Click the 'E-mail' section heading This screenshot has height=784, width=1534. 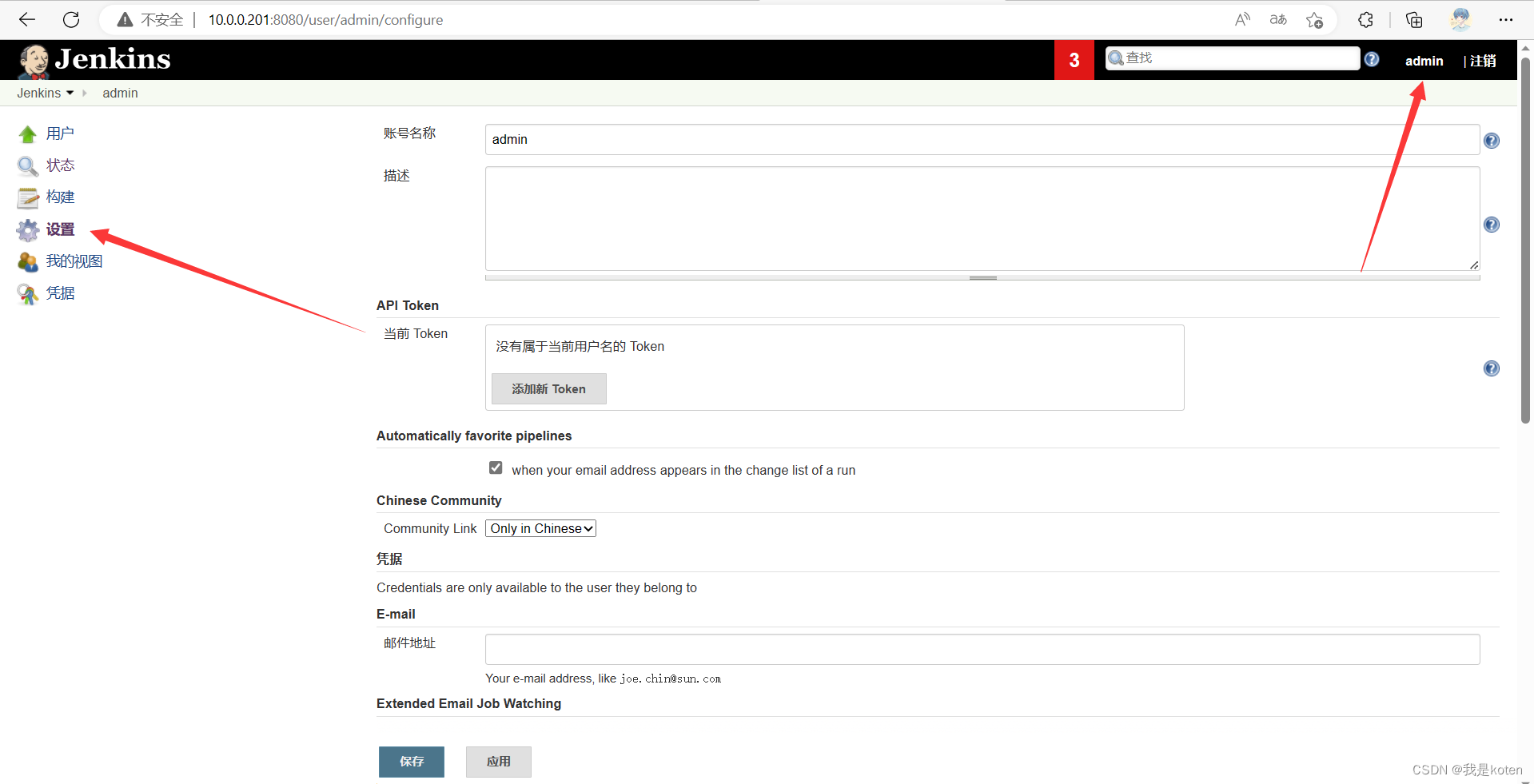(x=396, y=614)
